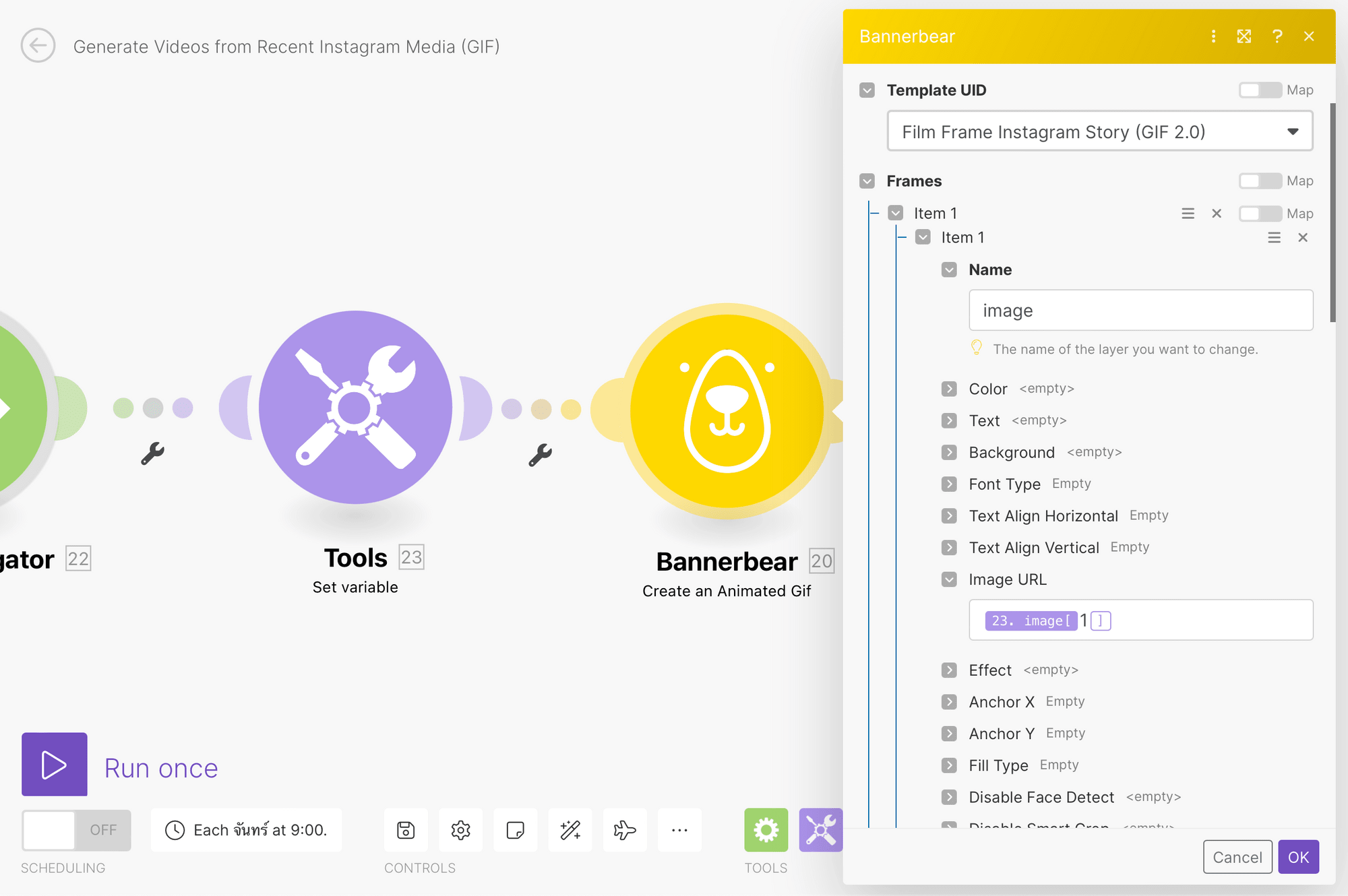Uncheck the Name field checkbox
Viewport: 1348px width, 896px height.
point(949,269)
